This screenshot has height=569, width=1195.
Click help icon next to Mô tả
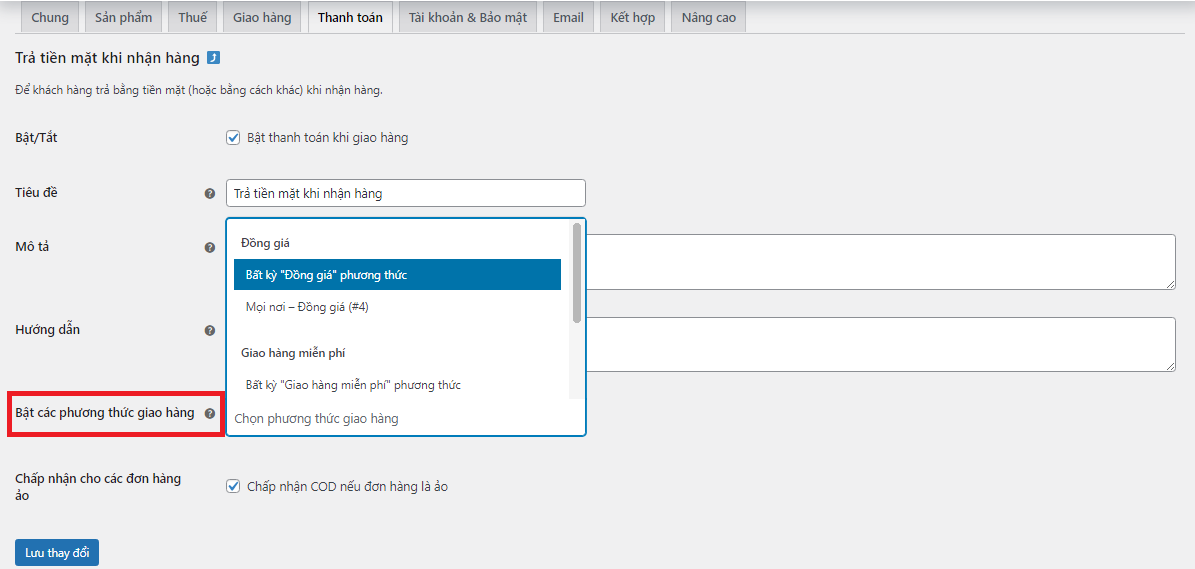(x=210, y=247)
